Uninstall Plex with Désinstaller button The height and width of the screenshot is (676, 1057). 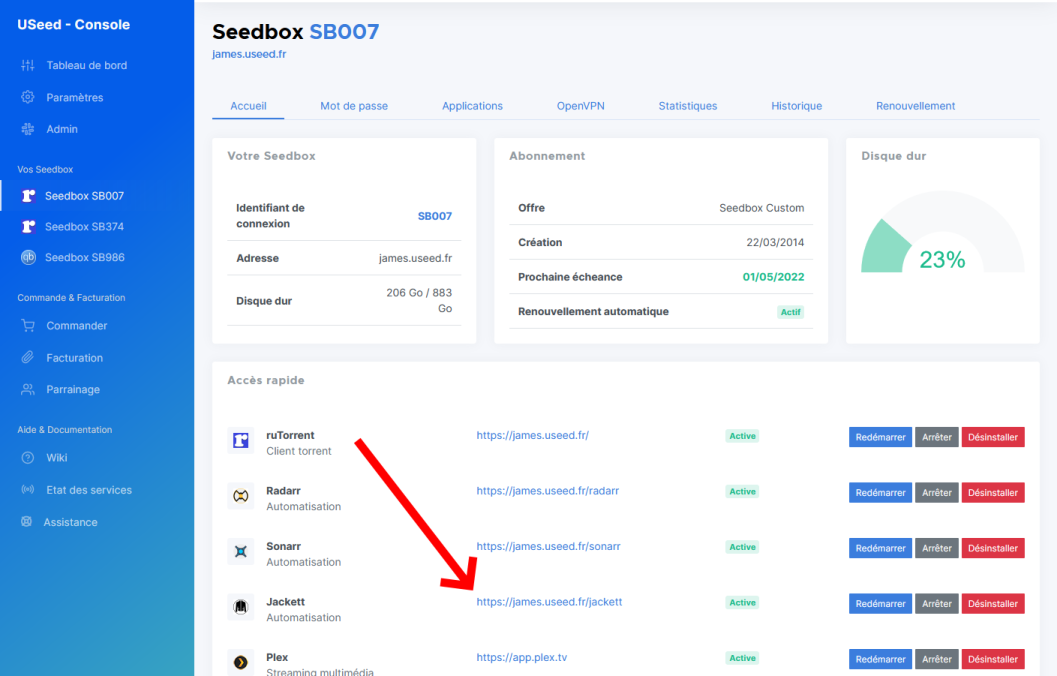[x=993, y=659]
